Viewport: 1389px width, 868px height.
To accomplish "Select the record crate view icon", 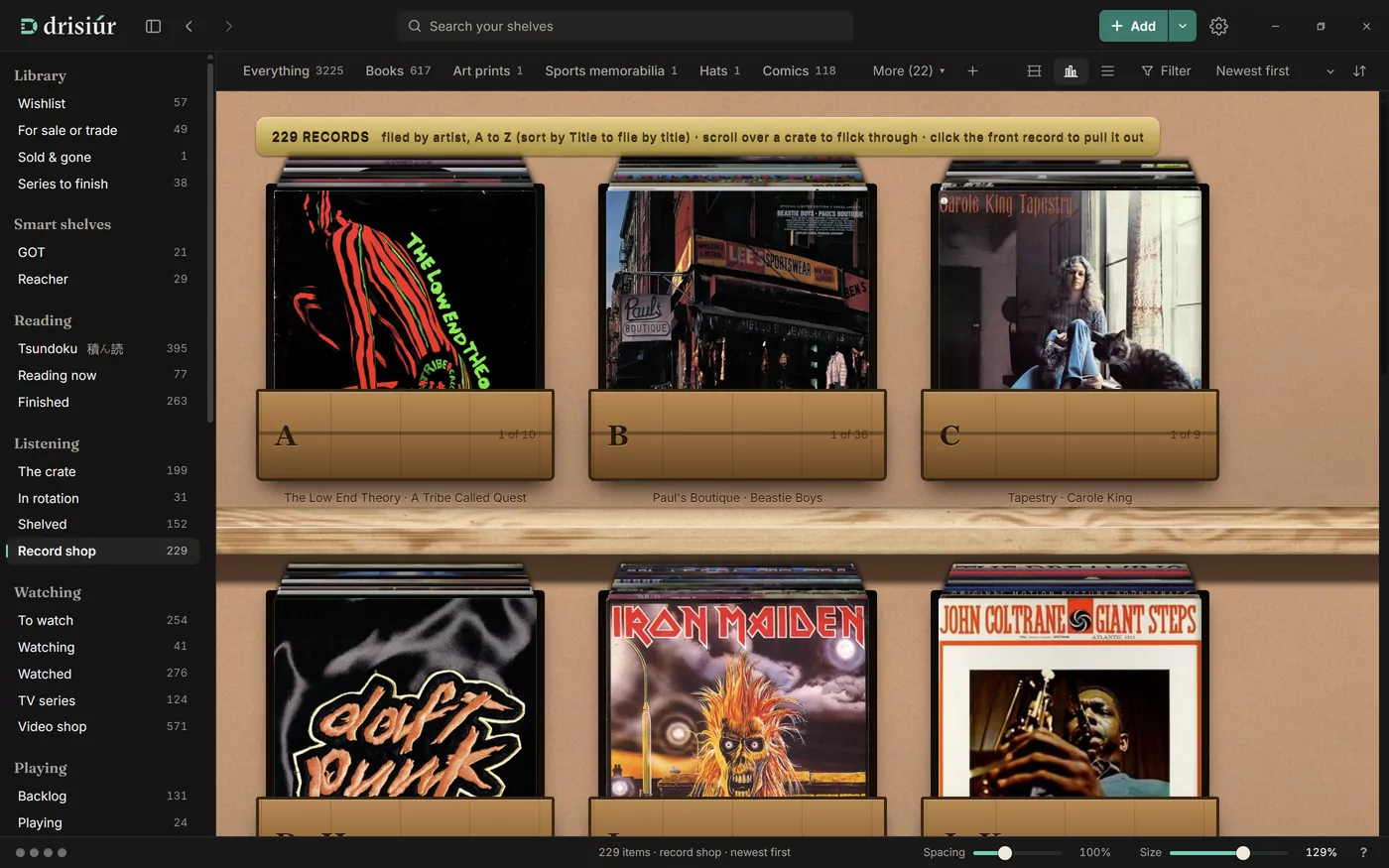I will tap(1071, 70).
